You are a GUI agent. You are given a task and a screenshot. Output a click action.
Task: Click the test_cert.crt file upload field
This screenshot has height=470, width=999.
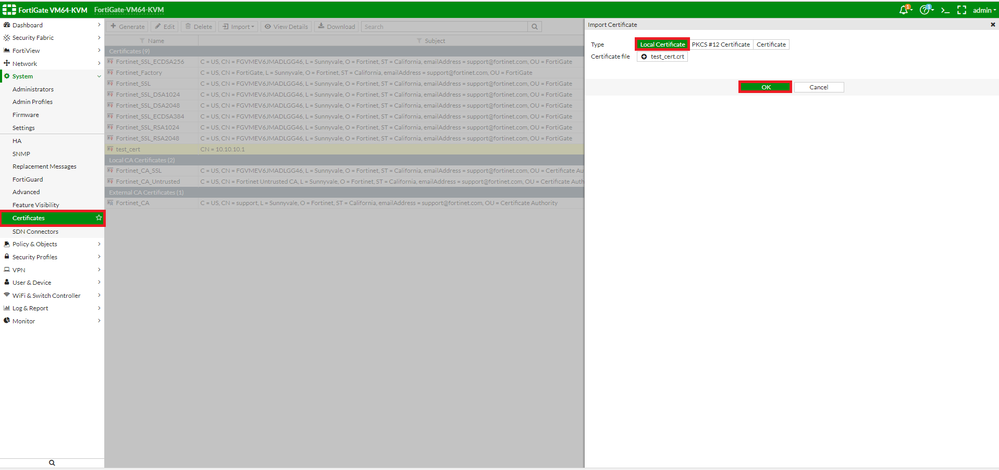tap(662, 57)
